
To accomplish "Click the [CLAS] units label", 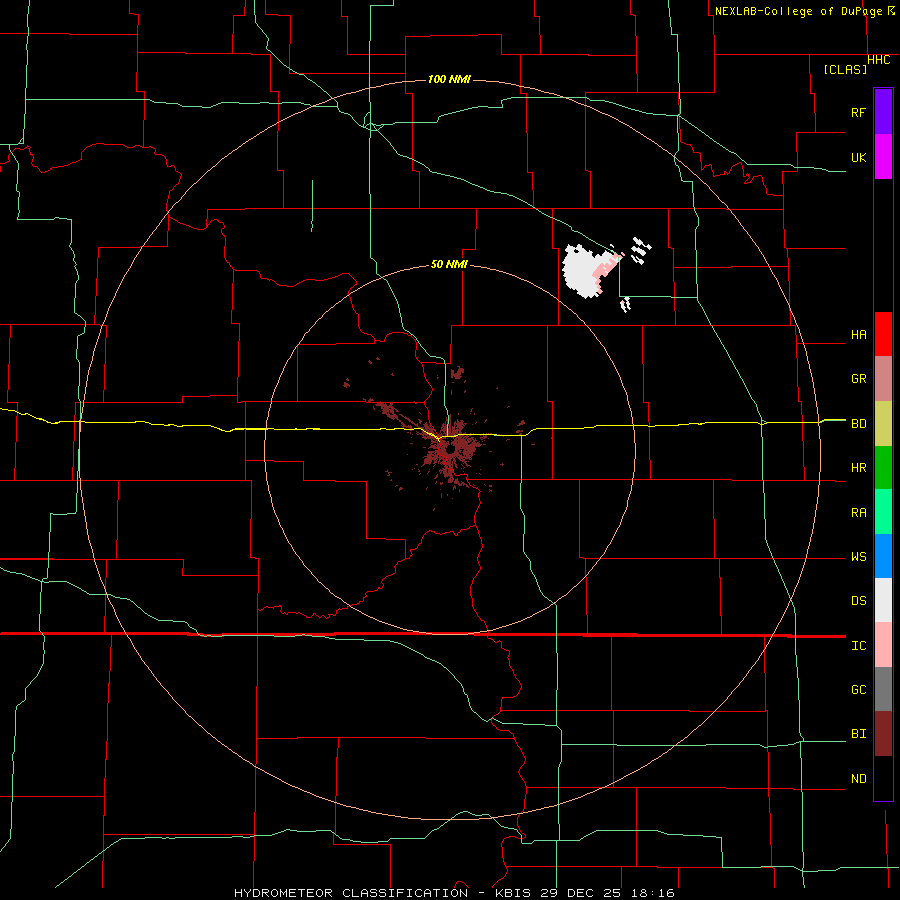I will [x=845, y=70].
